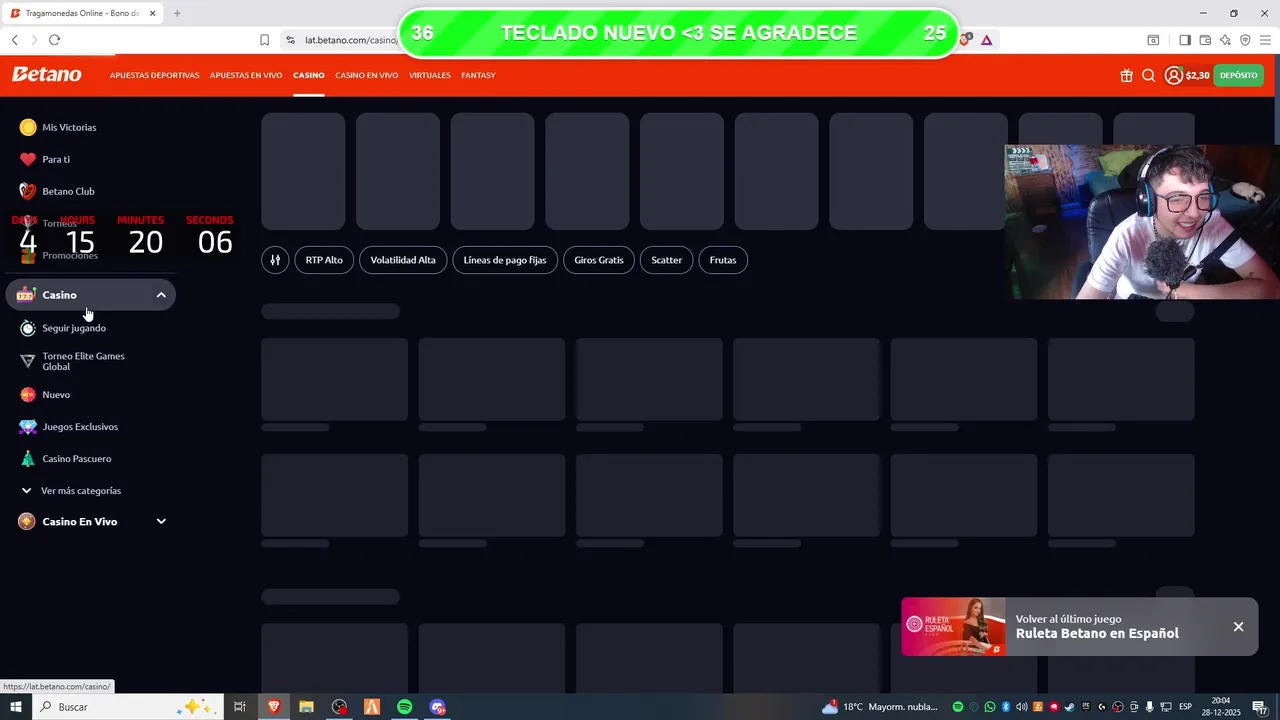1280x720 pixels.
Task: Reload the current page
Action: coord(54,39)
